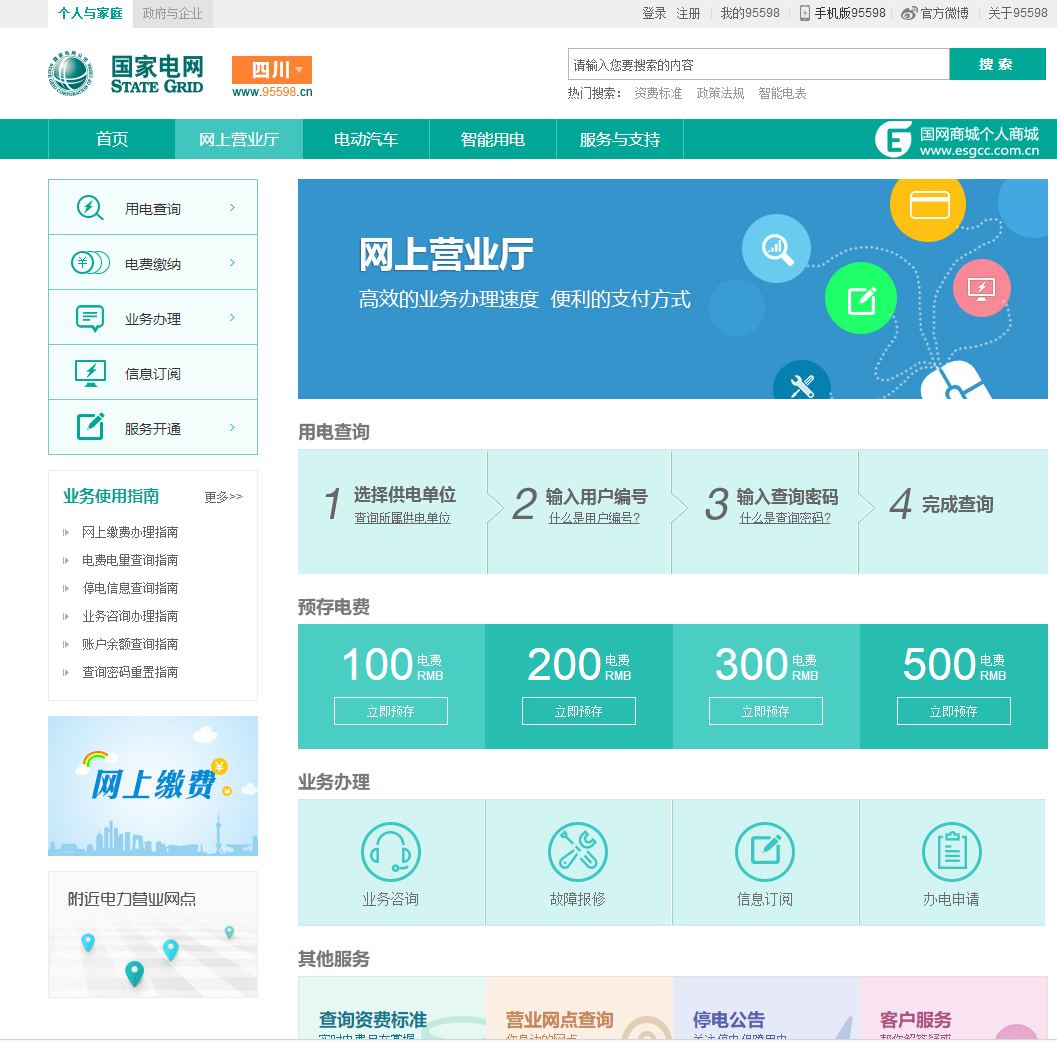The height and width of the screenshot is (1042, 1057).
Task: Click the 国网商城 E logo icon
Action: [x=893, y=140]
